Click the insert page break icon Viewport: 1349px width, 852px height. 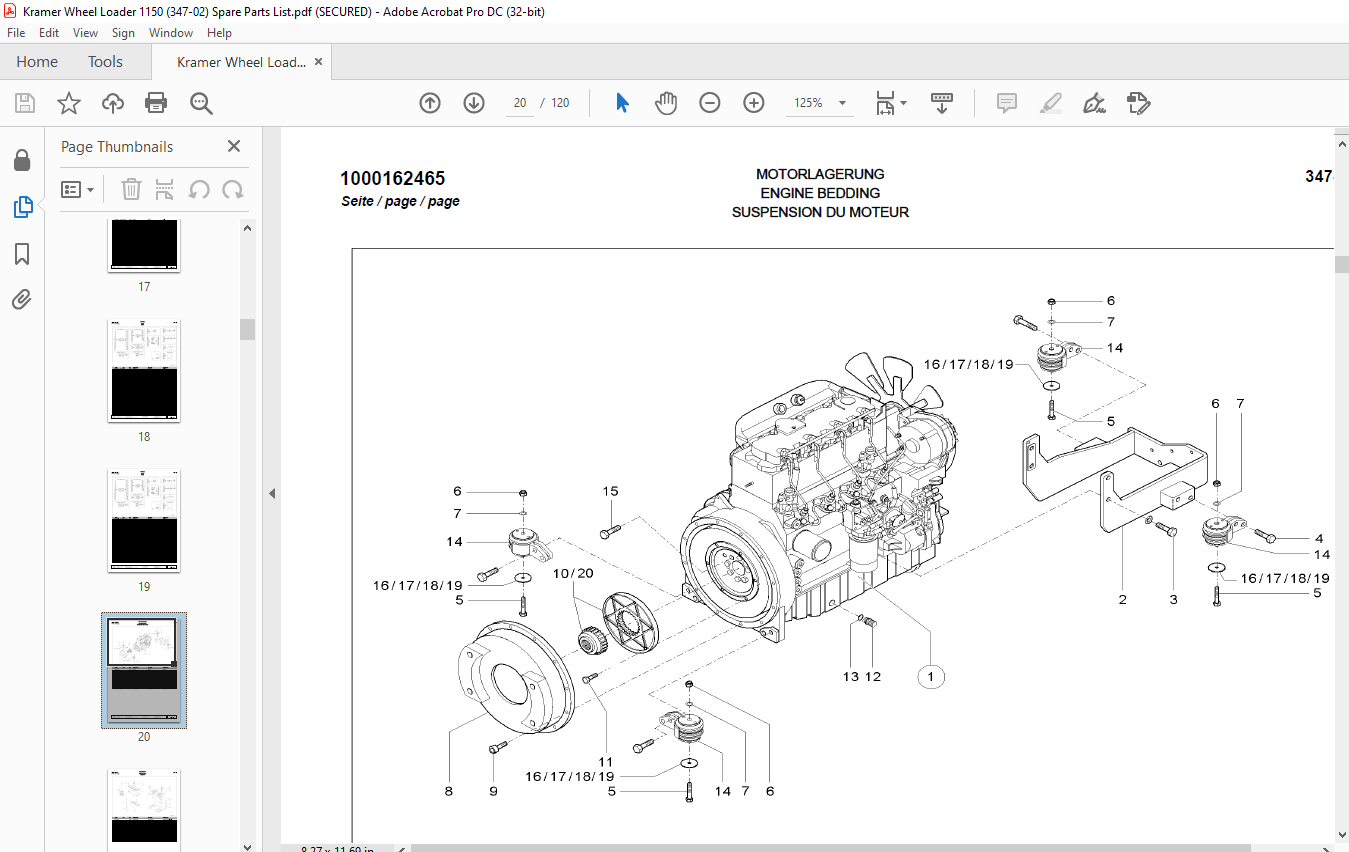click(x=165, y=189)
